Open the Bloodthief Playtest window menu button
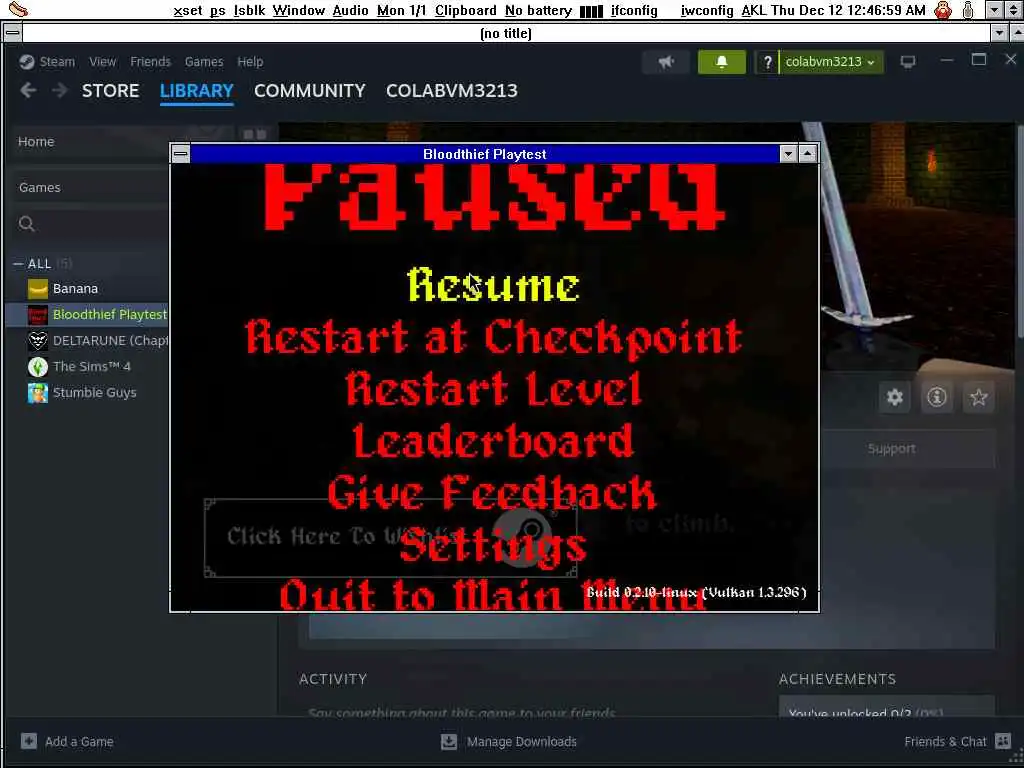Screen dimensions: 1024x768 181,154
